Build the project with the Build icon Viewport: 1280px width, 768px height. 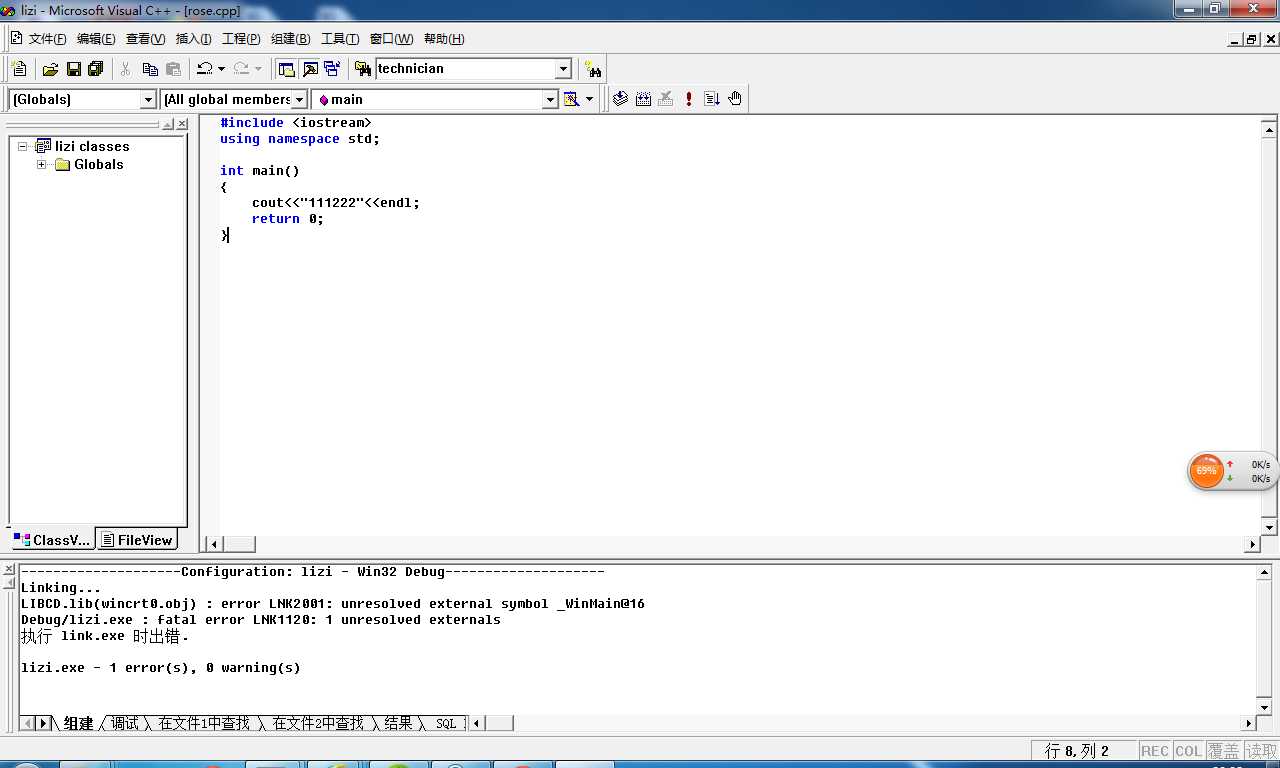coord(643,99)
